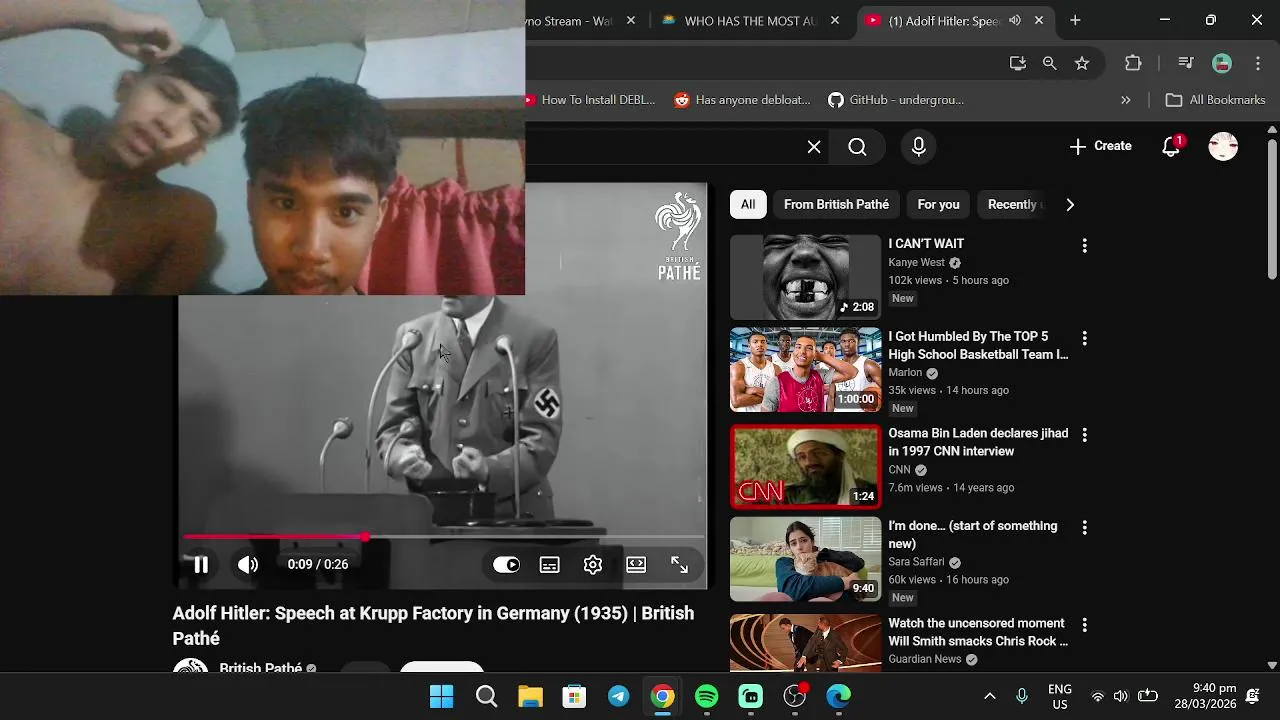
Task: Open more options for the Sara Saffari video
Action: click(x=1084, y=527)
